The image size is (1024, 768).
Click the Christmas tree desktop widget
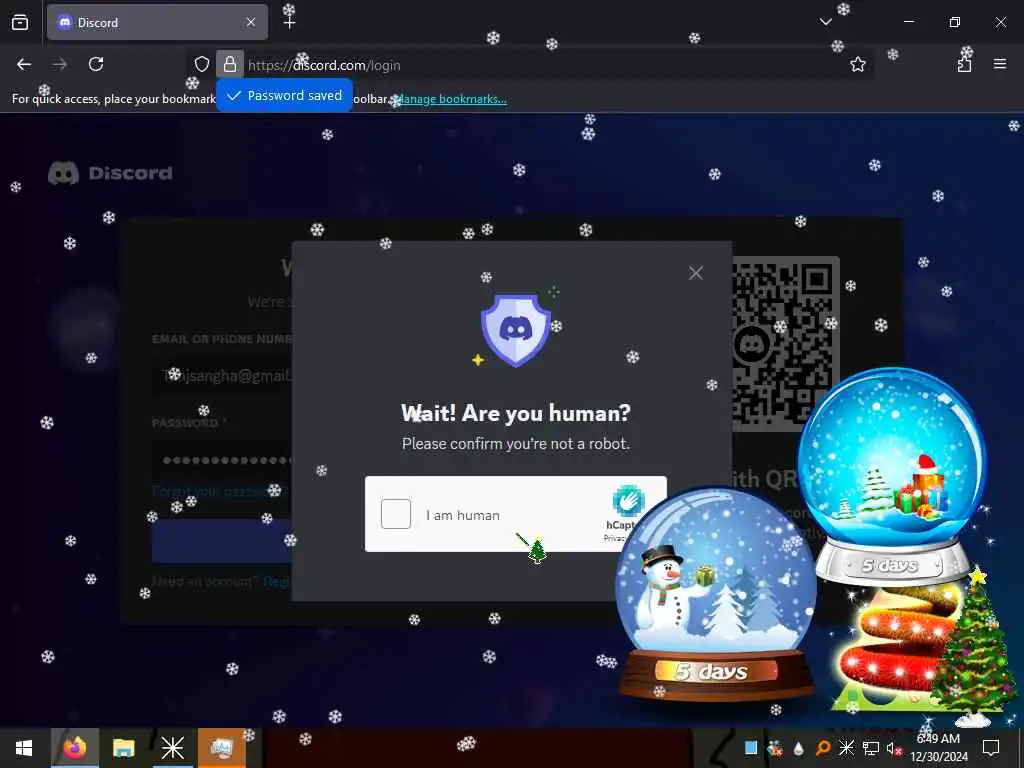[973, 647]
